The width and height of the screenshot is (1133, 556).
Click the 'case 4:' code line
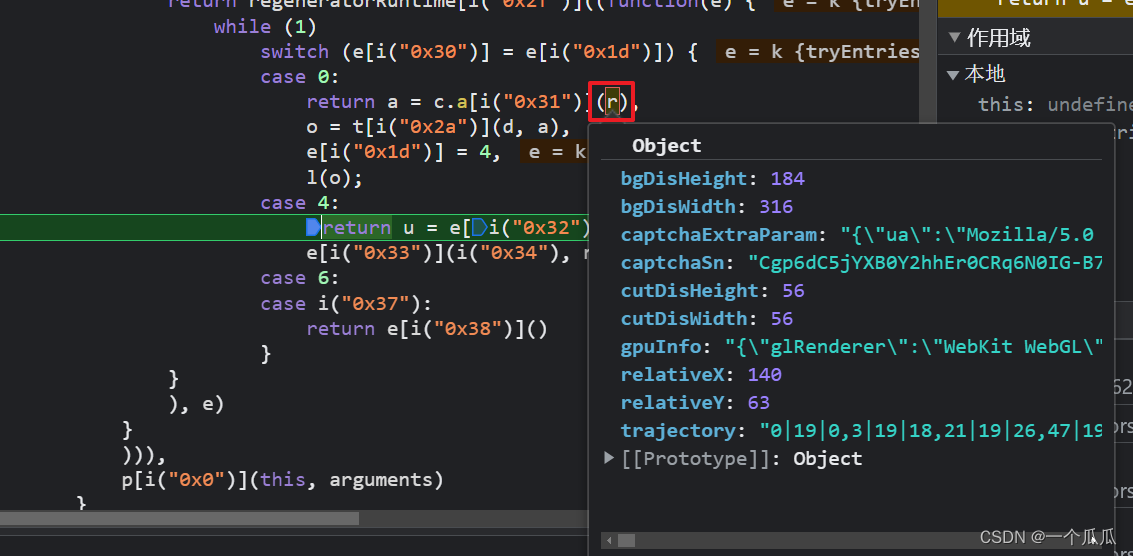point(300,203)
